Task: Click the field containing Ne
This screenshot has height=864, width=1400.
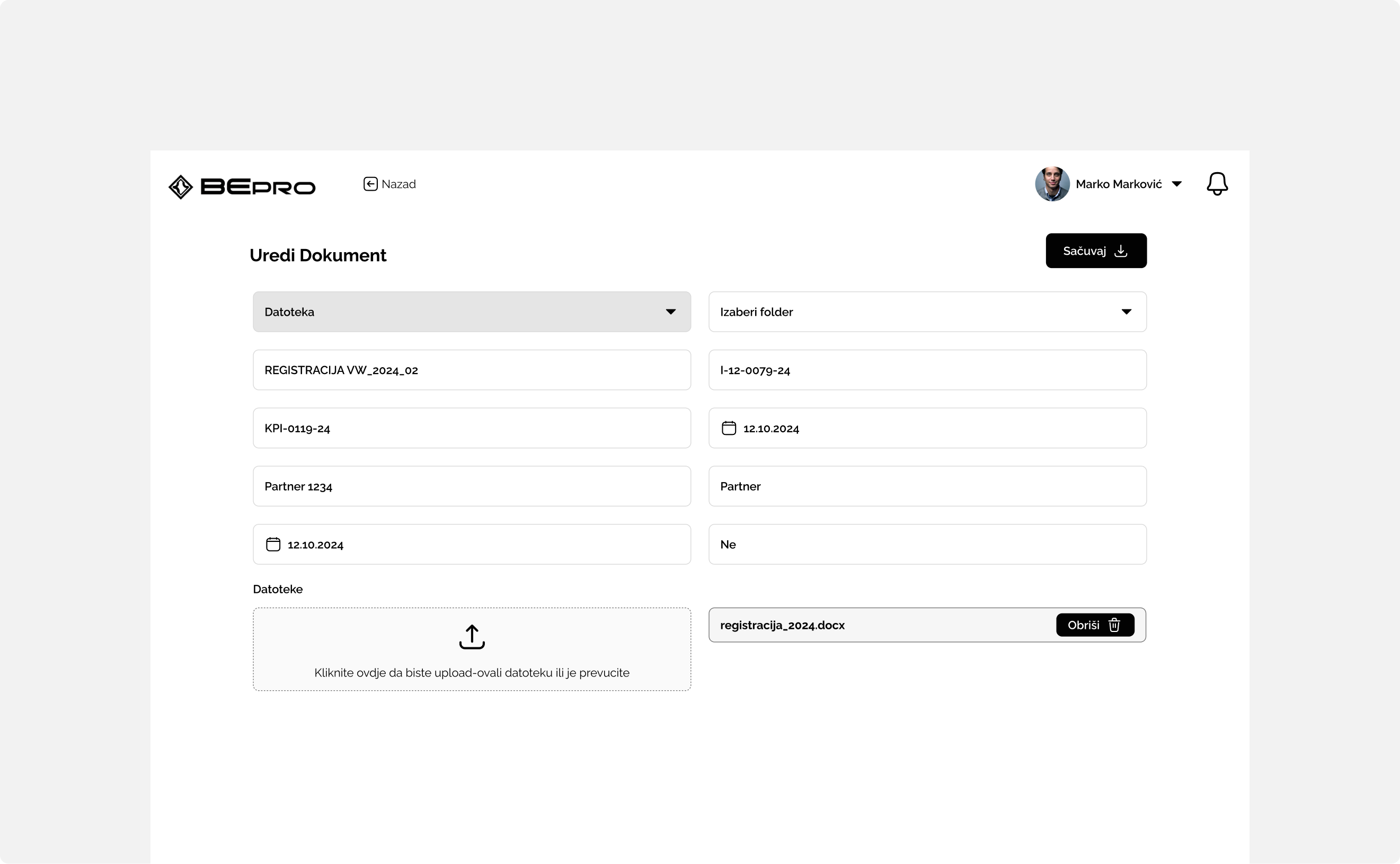Action: (x=927, y=545)
